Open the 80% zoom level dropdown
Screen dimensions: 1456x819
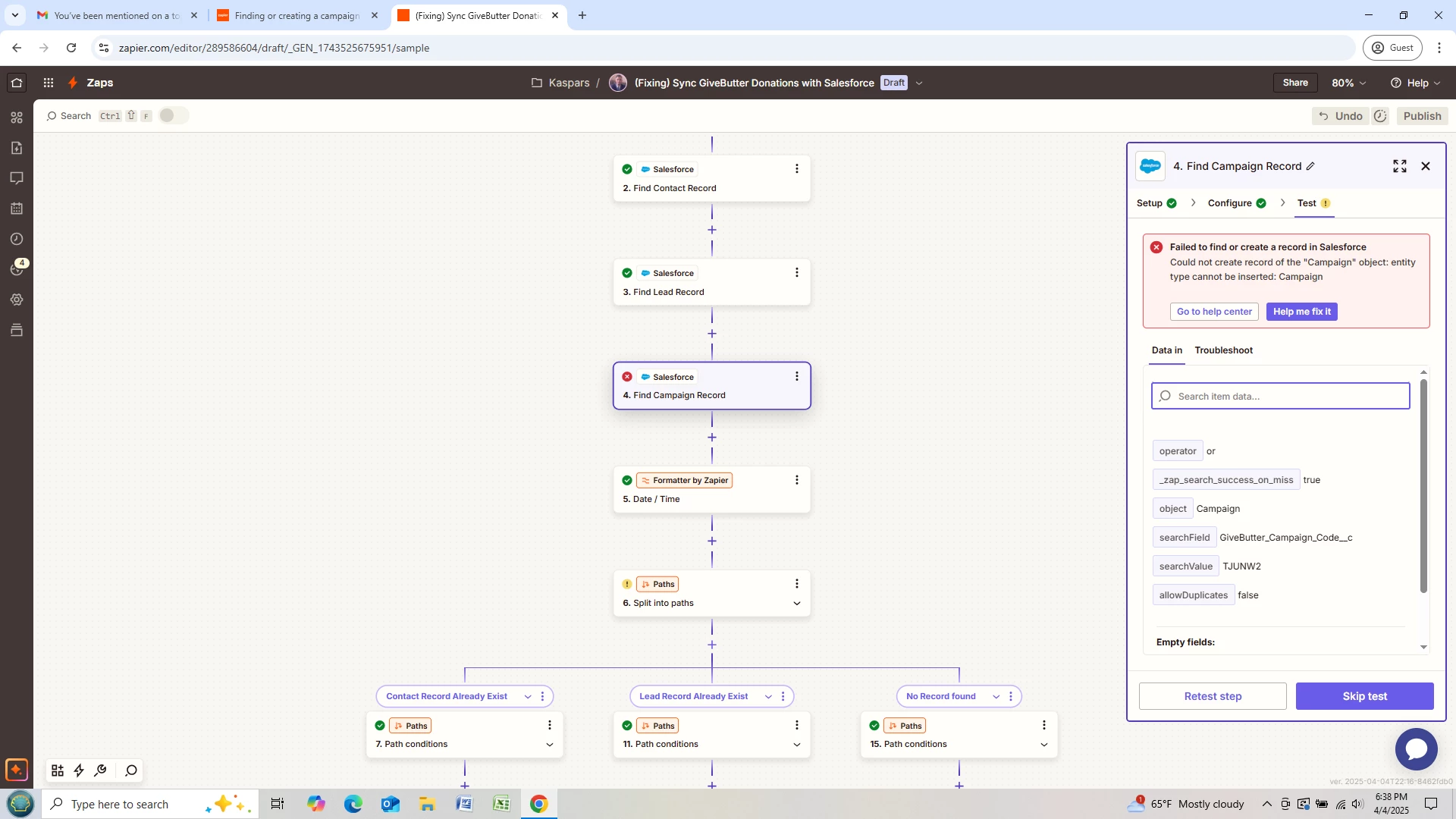pyautogui.click(x=1348, y=83)
